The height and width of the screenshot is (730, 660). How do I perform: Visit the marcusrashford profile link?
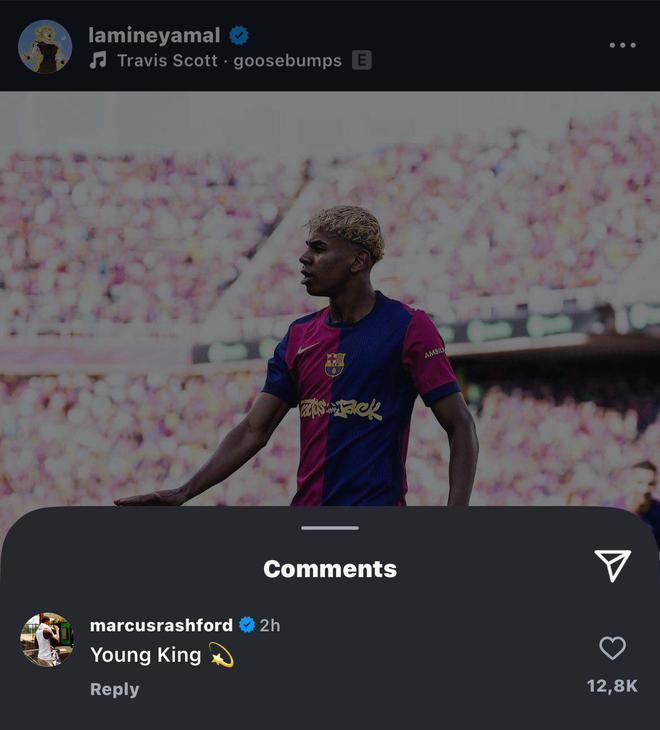(x=161, y=625)
